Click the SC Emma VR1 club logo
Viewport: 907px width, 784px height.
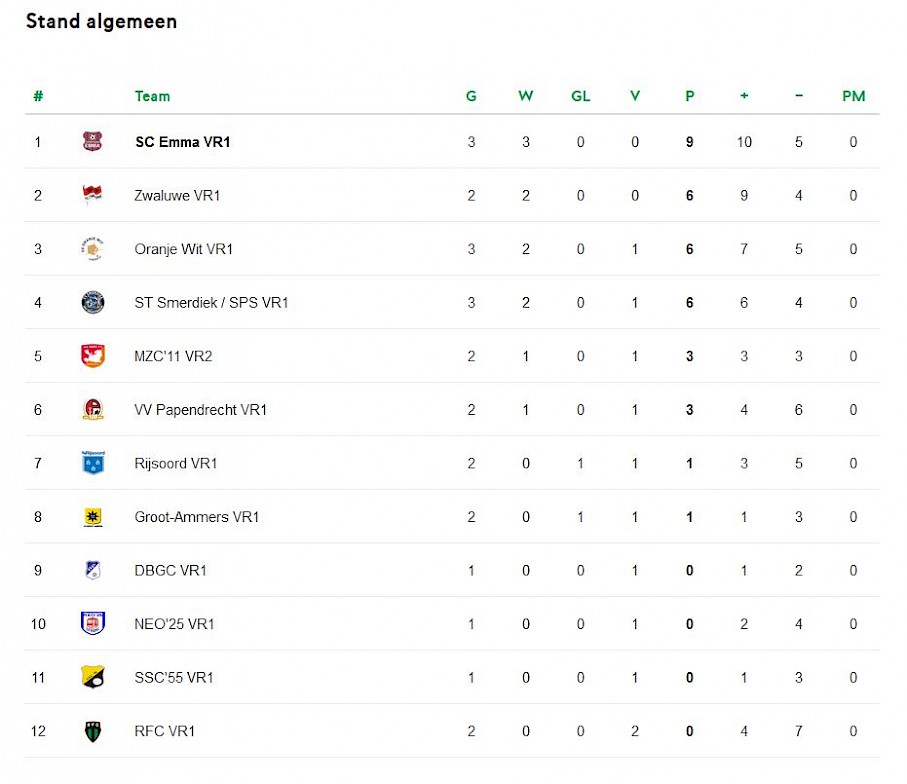click(92, 142)
